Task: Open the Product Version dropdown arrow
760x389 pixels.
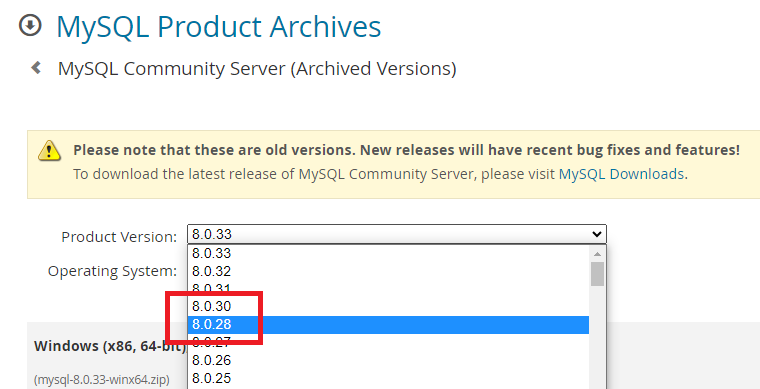Action: (597, 234)
